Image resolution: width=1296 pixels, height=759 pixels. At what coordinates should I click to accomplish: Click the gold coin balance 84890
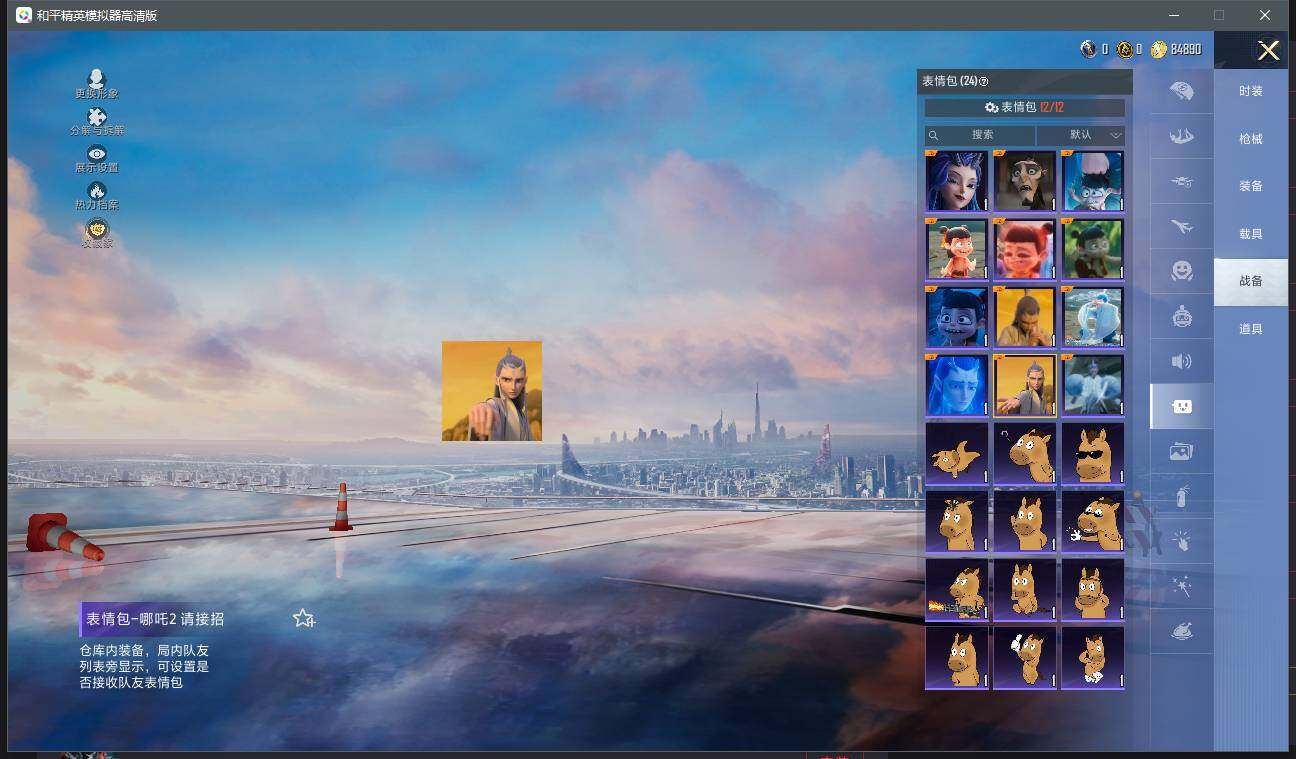[x=1176, y=49]
